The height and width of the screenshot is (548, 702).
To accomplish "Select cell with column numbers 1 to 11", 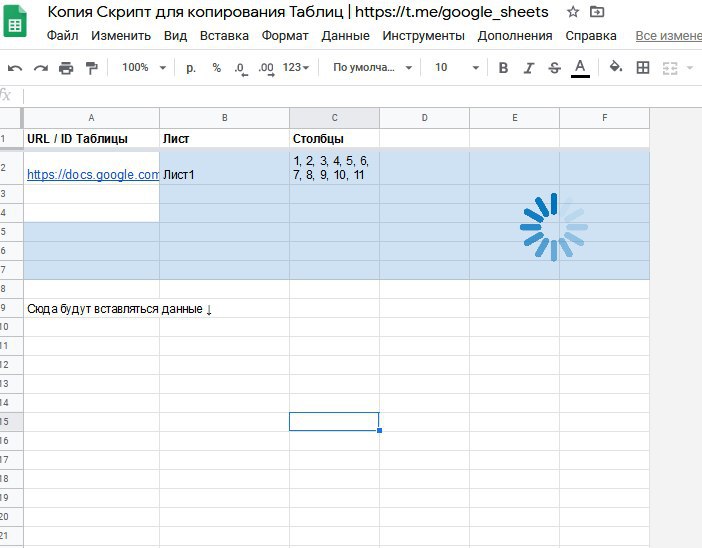I will [334, 168].
